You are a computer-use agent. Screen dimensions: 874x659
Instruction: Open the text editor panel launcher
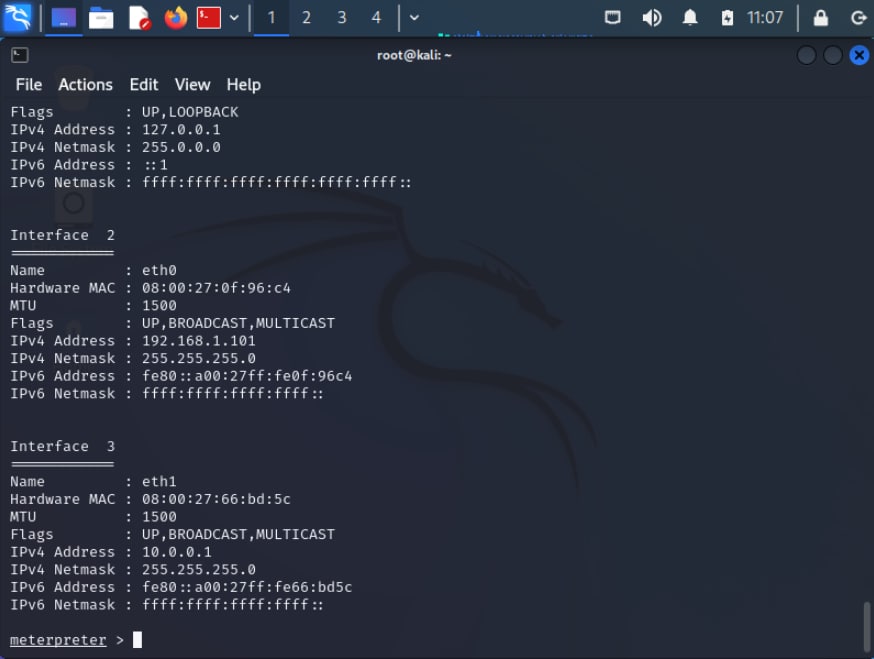pos(139,18)
